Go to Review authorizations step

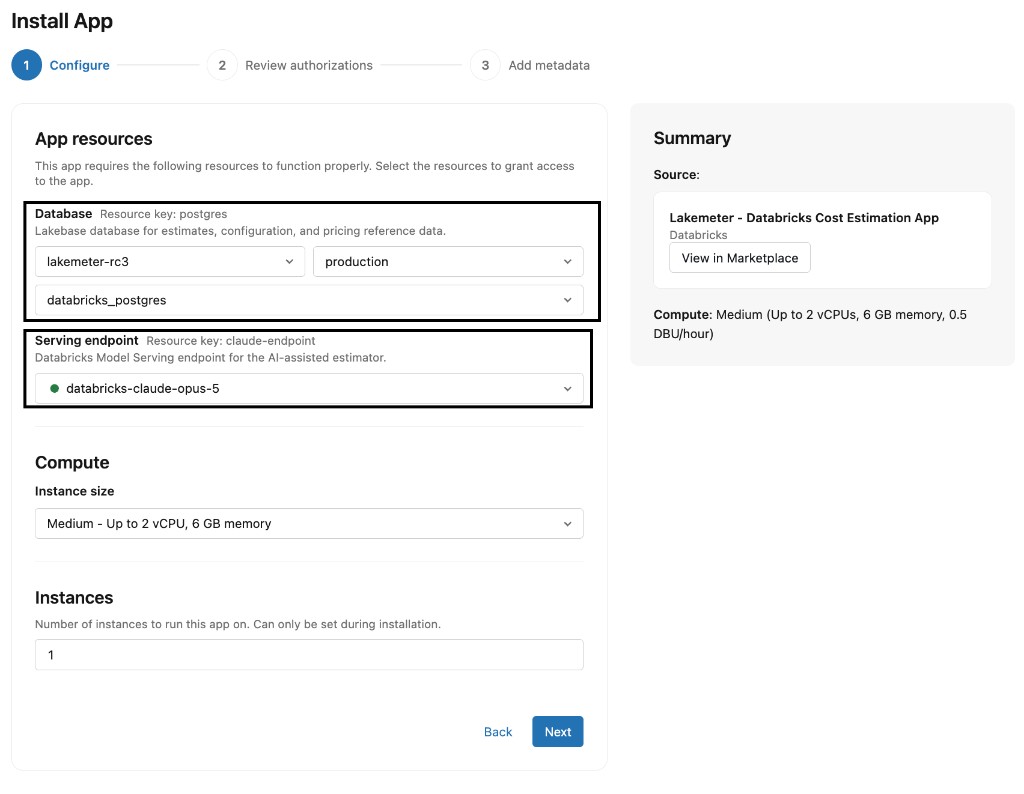pyautogui.click(x=309, y=65)
